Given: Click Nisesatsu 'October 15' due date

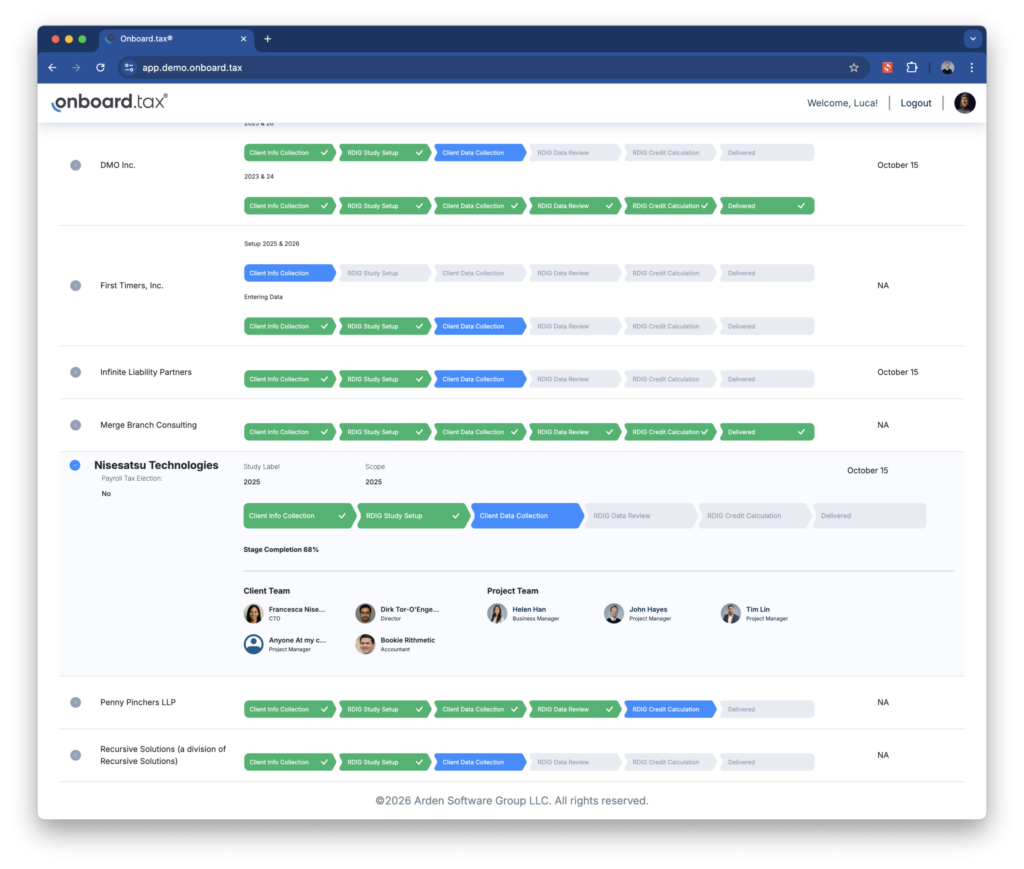Looking at the screenshot, I should pyautogui.click(x=867, y=471).
